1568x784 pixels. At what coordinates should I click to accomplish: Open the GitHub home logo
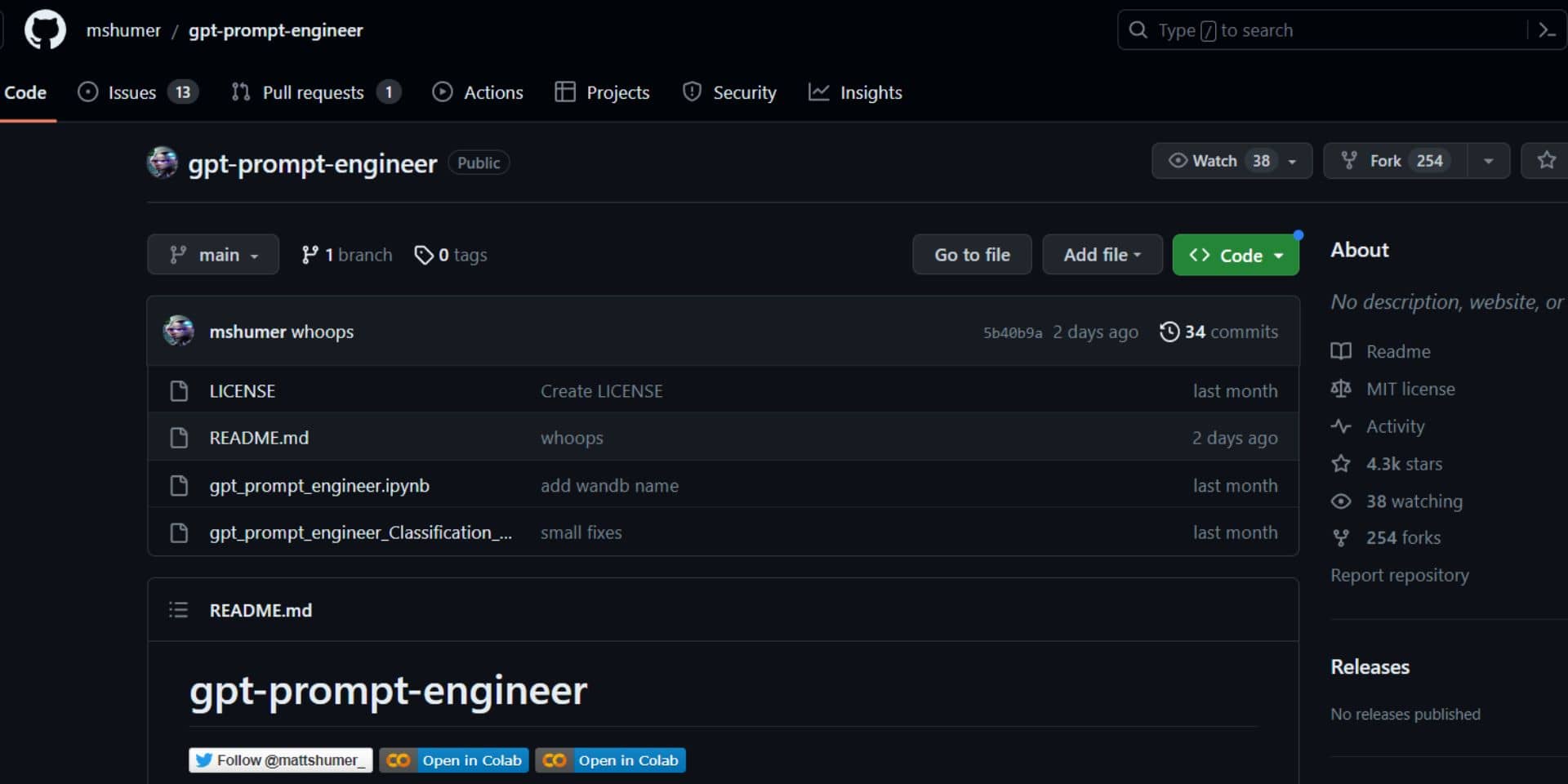45,30
